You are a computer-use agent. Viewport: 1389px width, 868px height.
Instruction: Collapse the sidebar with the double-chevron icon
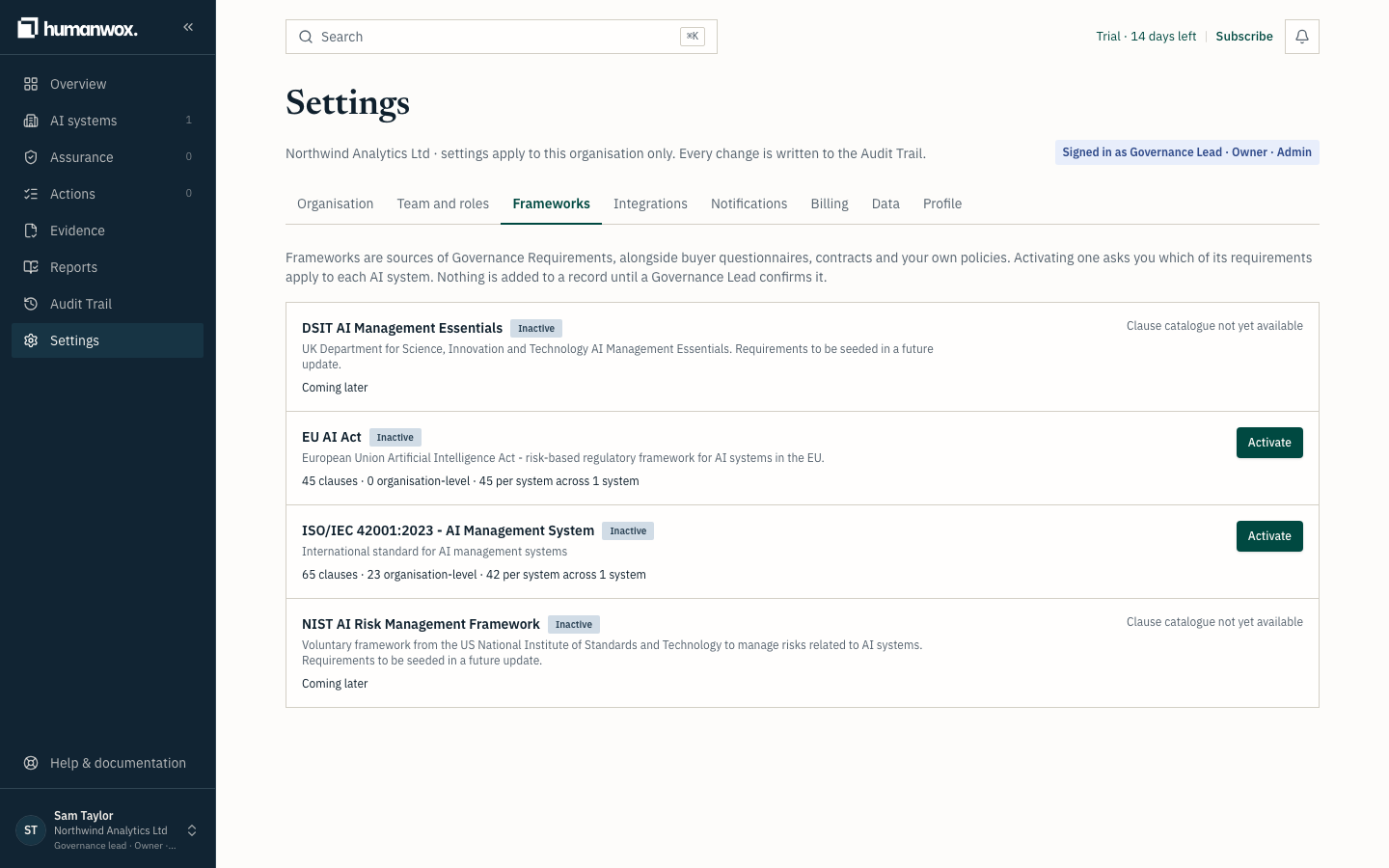coord(188,27)
